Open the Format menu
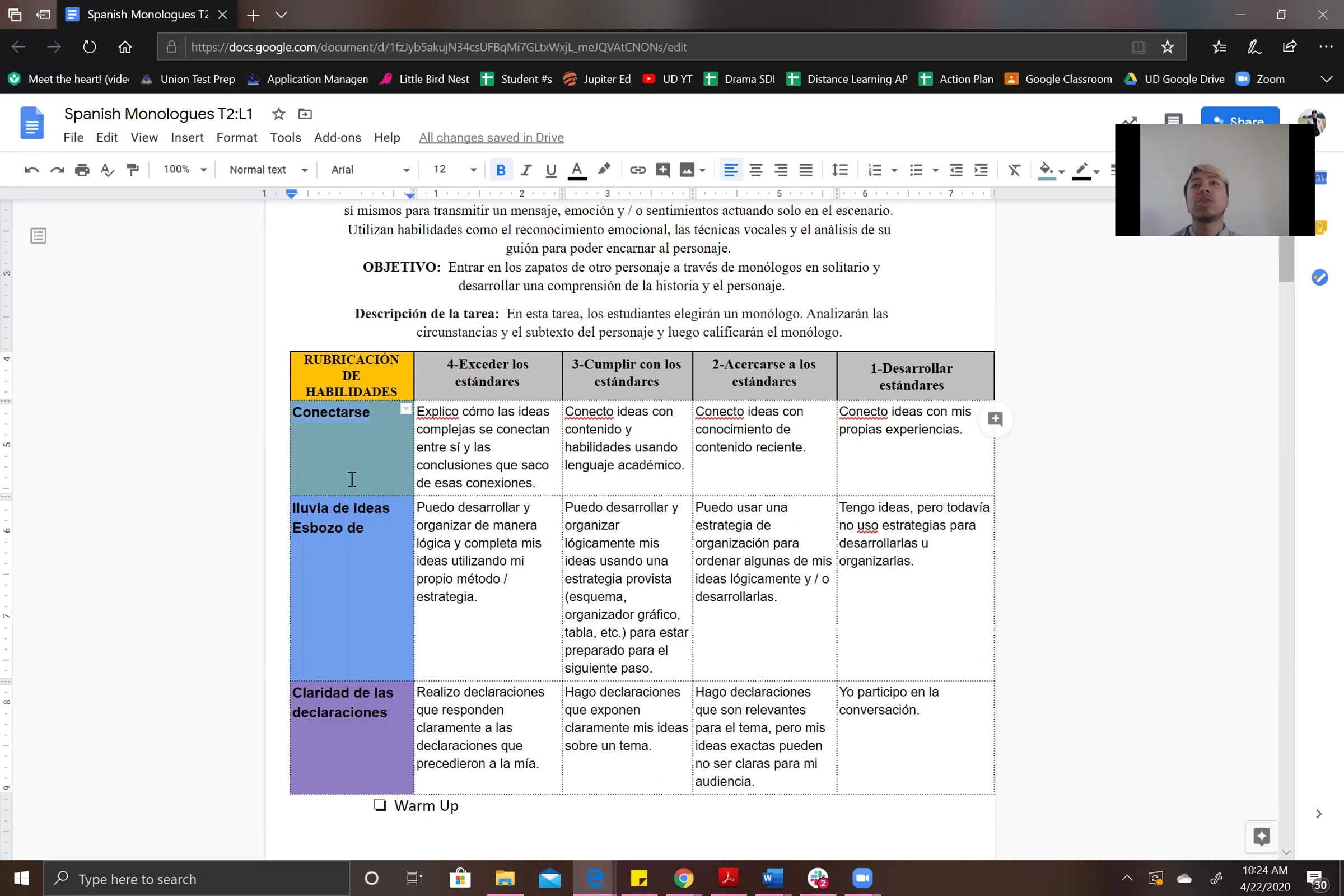This screenshot has width=1344, height=896. pyautogui.click(x=236, y=138)
